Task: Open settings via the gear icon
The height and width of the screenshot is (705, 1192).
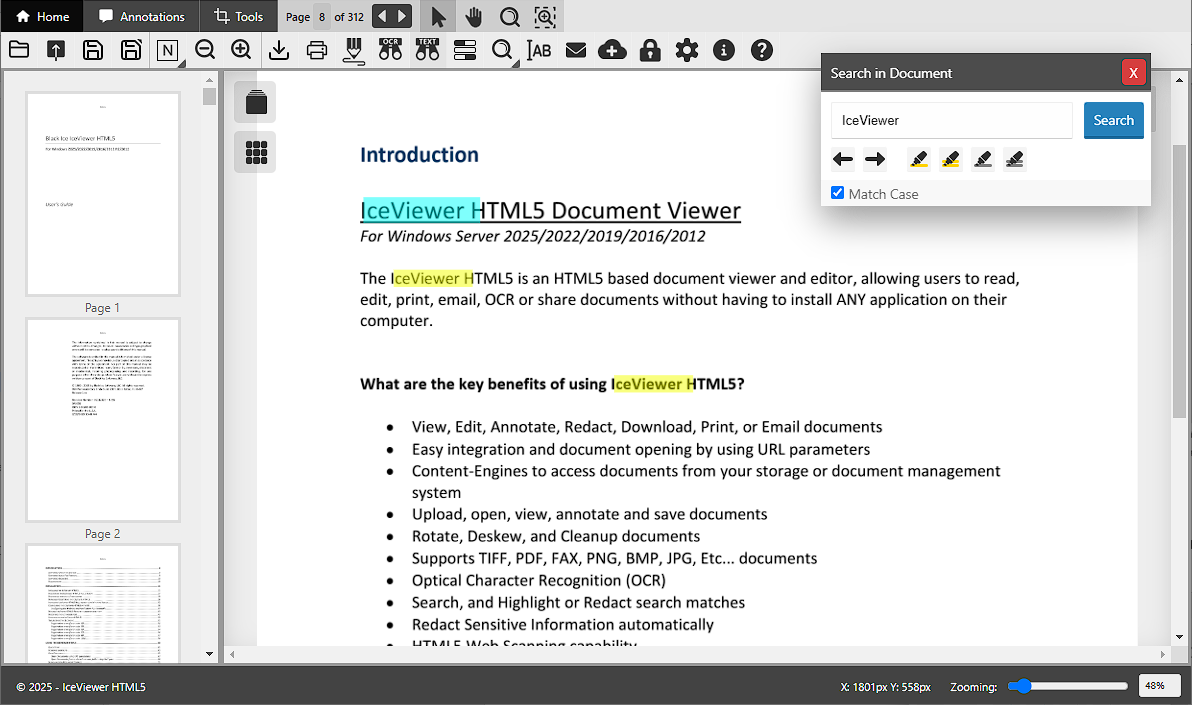Action: coord(686,50)
